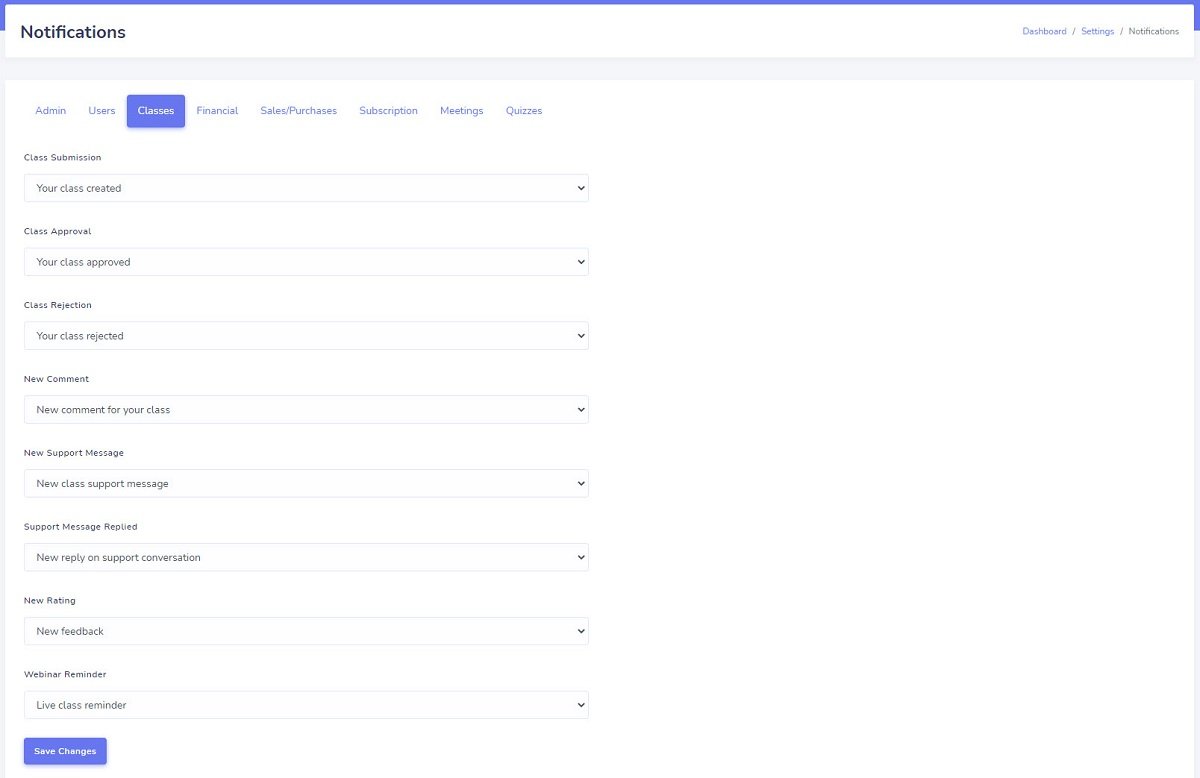Open Settings breadcrumb link
This screenshot has height=778, width=1200.
tap(1097, 32)
